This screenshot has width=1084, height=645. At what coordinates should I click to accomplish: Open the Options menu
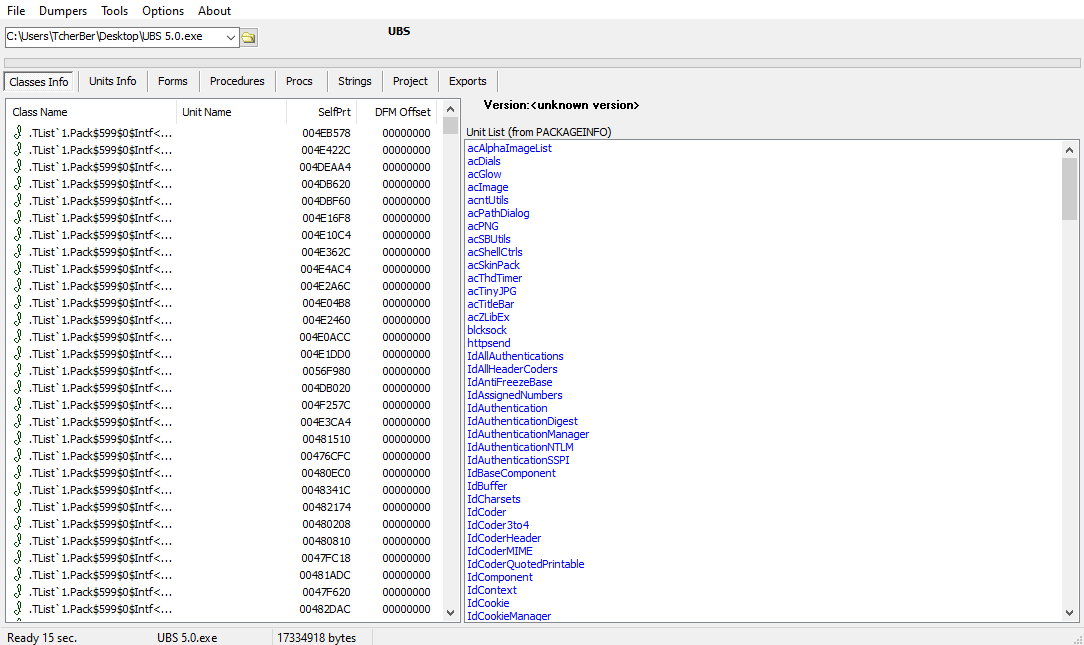pyautogui.click(x=163, y=11)
